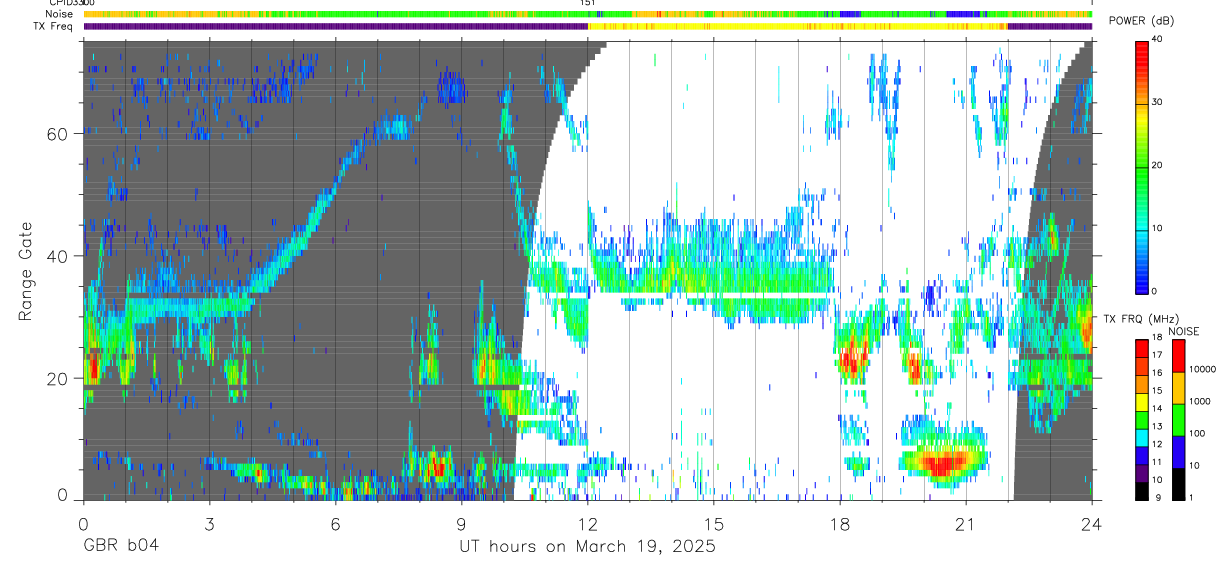This screenshot has height=567, width=1228.
Task: Click the 24 hour tick label
Action: (1091, 523)
